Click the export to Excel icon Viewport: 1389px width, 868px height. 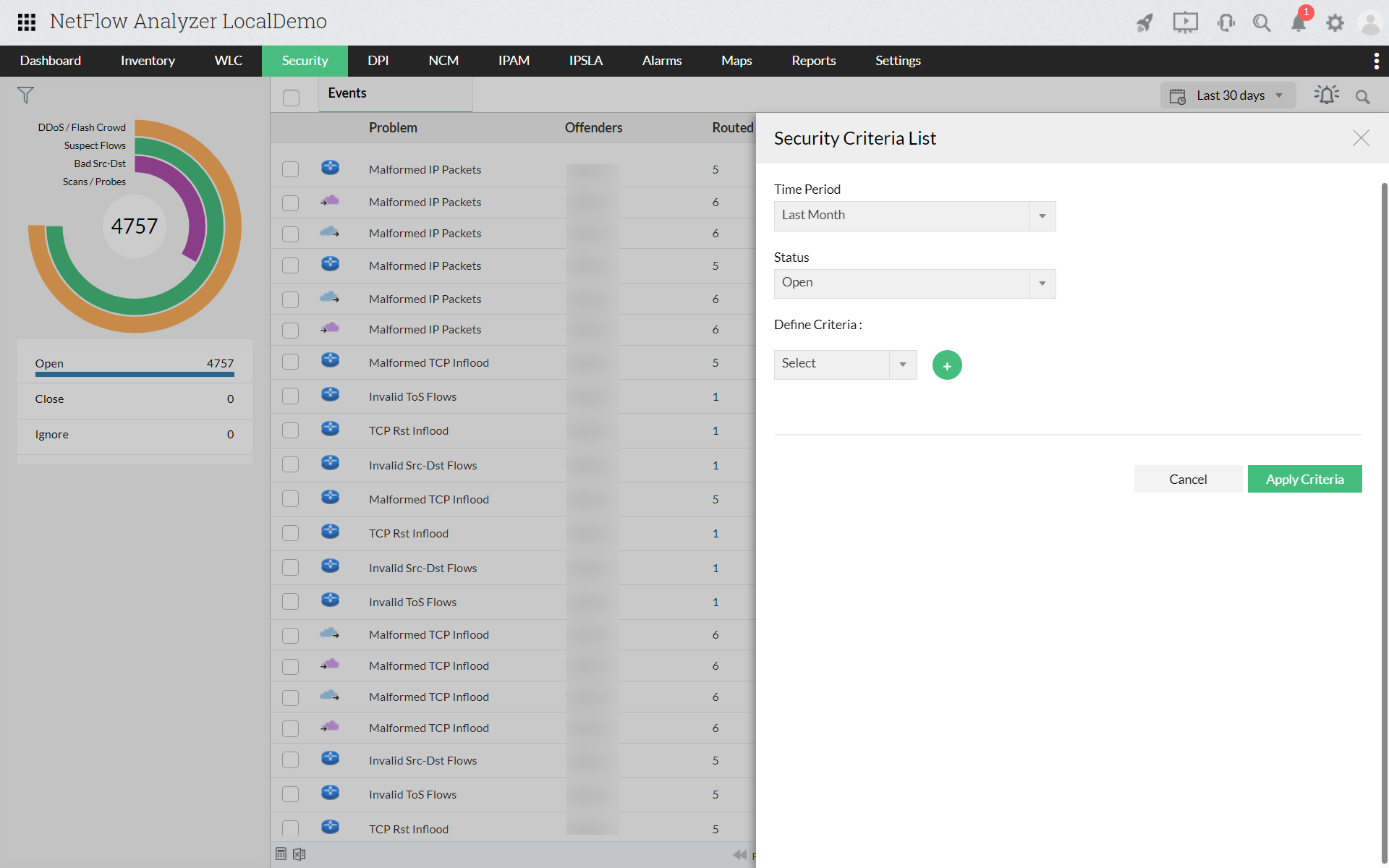tap(300, 854)
